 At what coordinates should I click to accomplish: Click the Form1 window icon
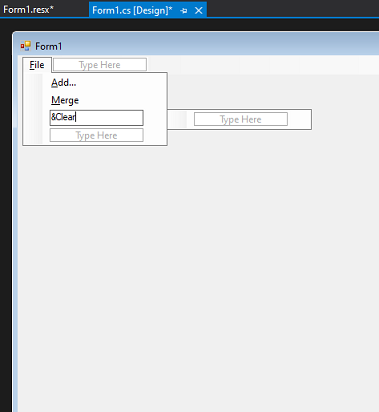(x=26, y=46)
